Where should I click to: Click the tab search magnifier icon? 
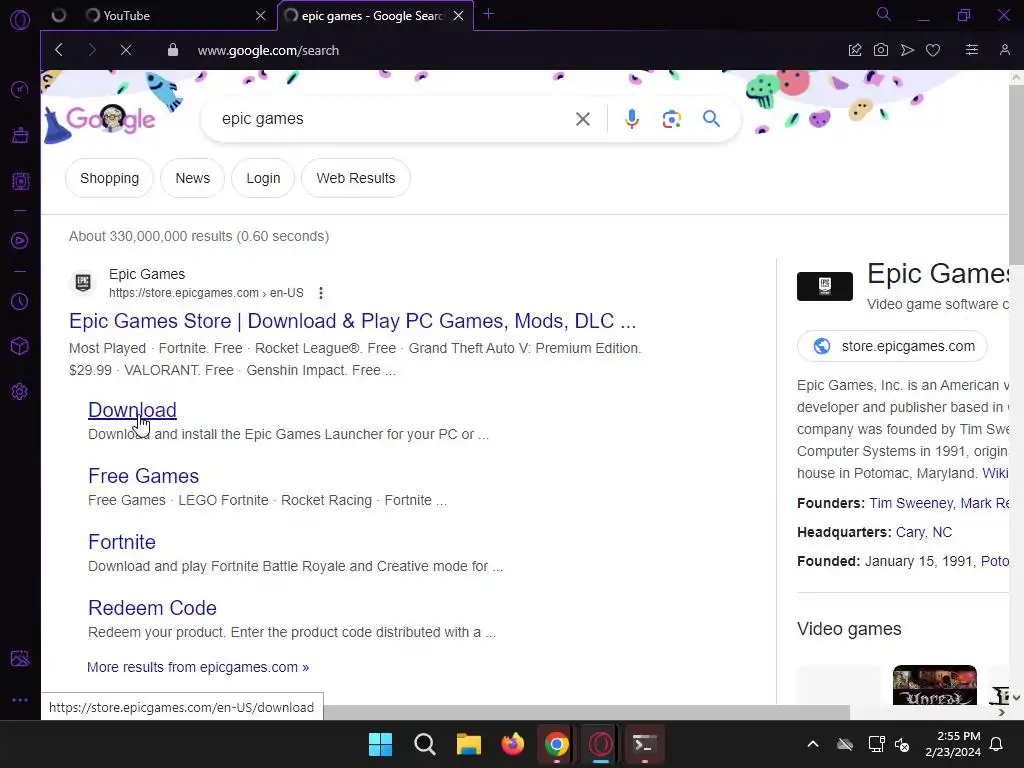[x=884, y=14]
